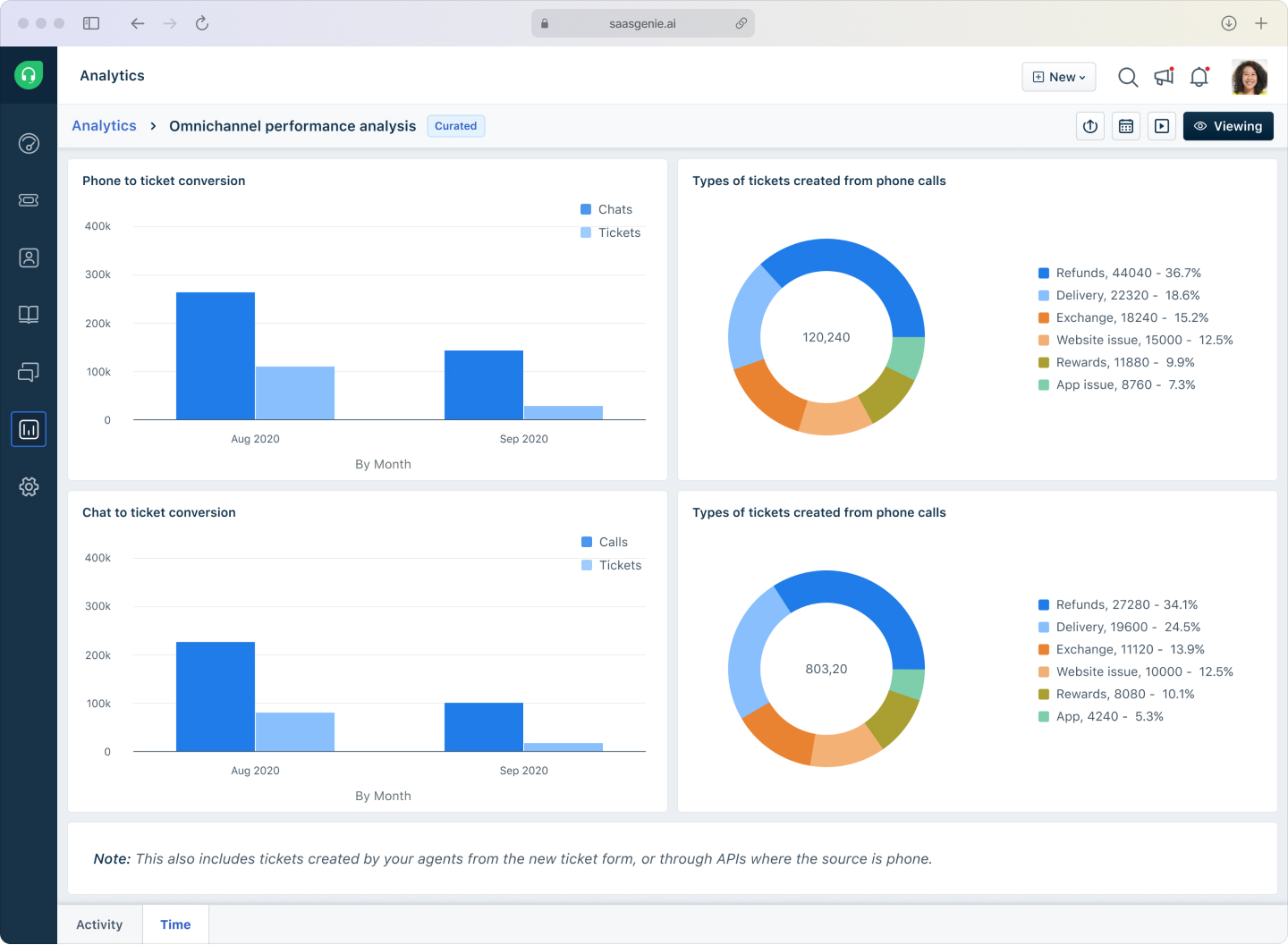Open the schedule calendar icon

tap(1126, 126)
